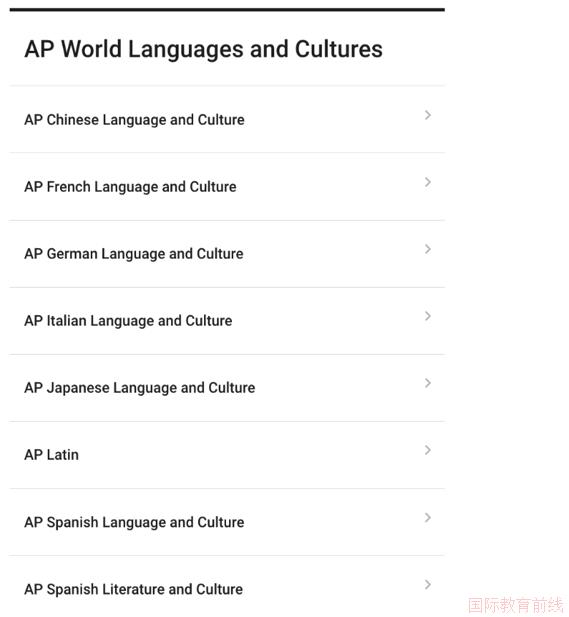Select AP Japanese Language and Culture
Viewport: 569px width, 617px height.
(140, 388)
